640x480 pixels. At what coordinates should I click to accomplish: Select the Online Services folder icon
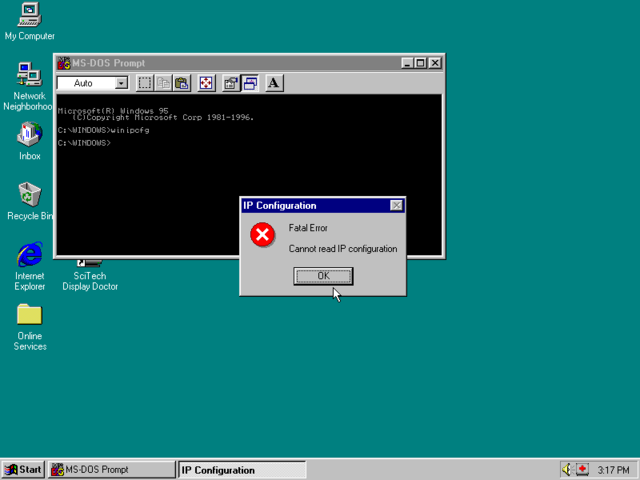pos(29,315)
